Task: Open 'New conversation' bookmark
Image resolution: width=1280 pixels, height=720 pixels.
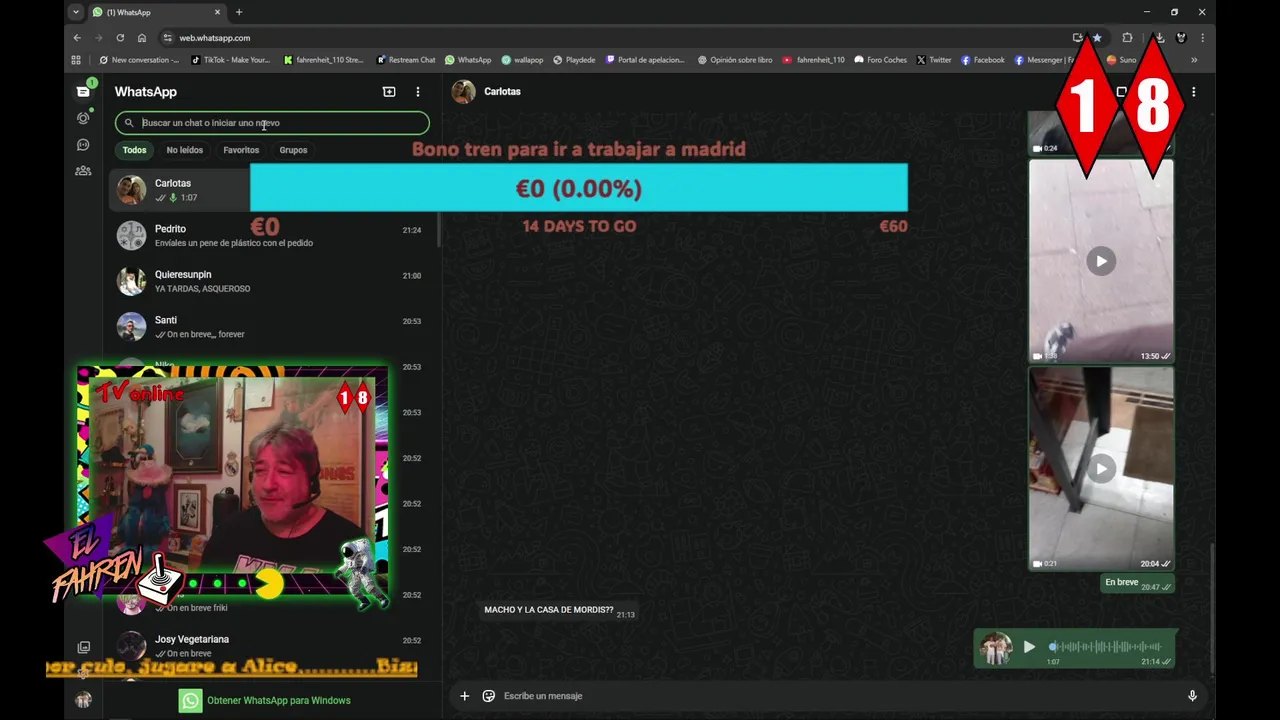Action: tap(138, 60)
